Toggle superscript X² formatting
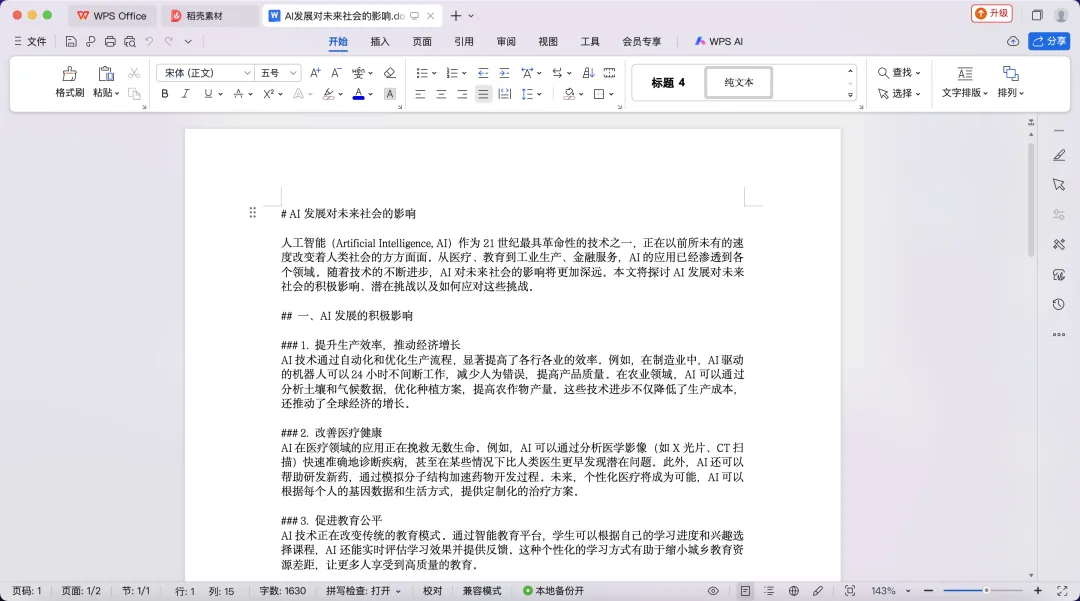Screen dimensions: 1080x601 (269, 94)
